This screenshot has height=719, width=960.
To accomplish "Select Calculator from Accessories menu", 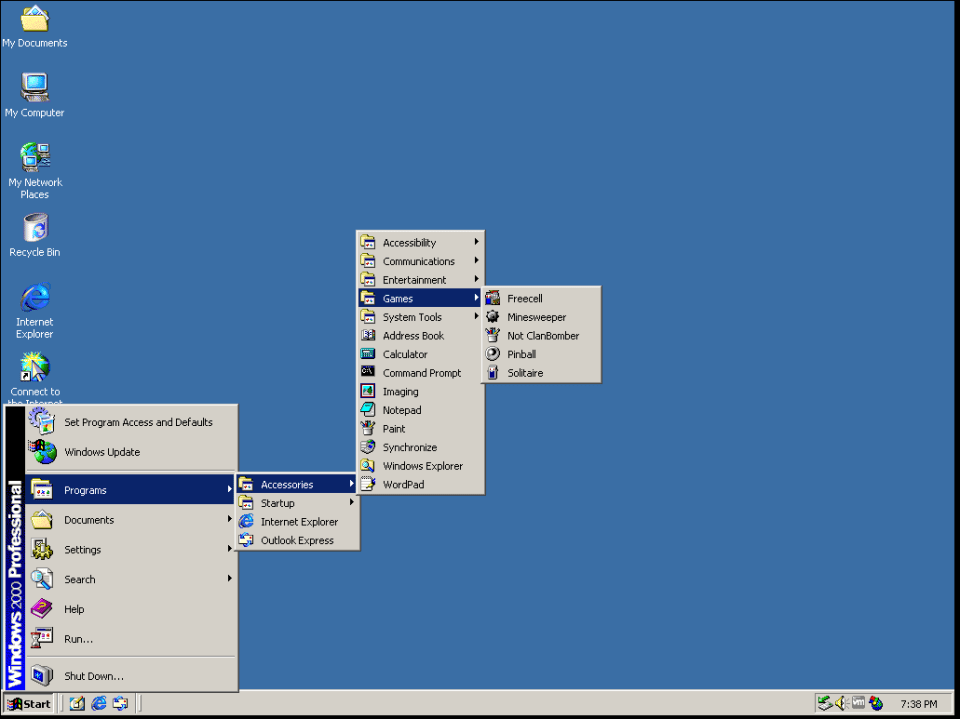I will 404,354.
